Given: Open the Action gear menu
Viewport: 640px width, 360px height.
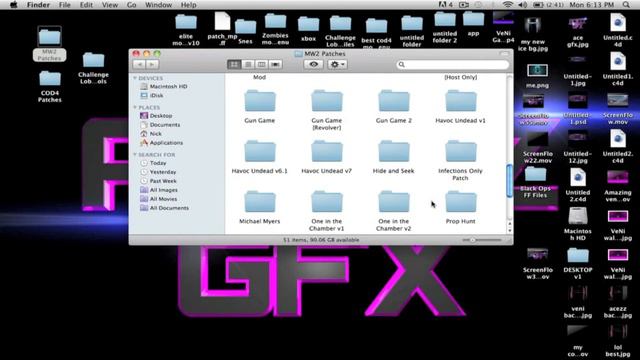Looking at the screenshot, I should click(337, 64).
